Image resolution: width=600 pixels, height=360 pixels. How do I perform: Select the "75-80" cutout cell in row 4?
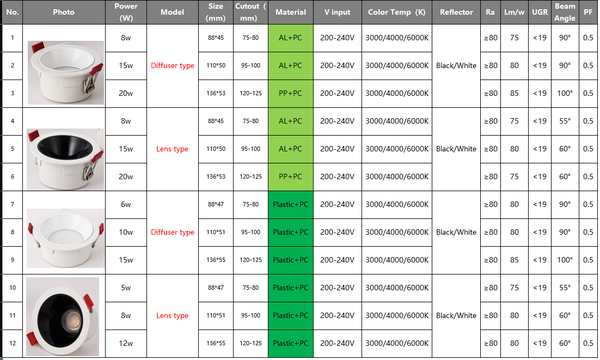(x=251, y=121)
